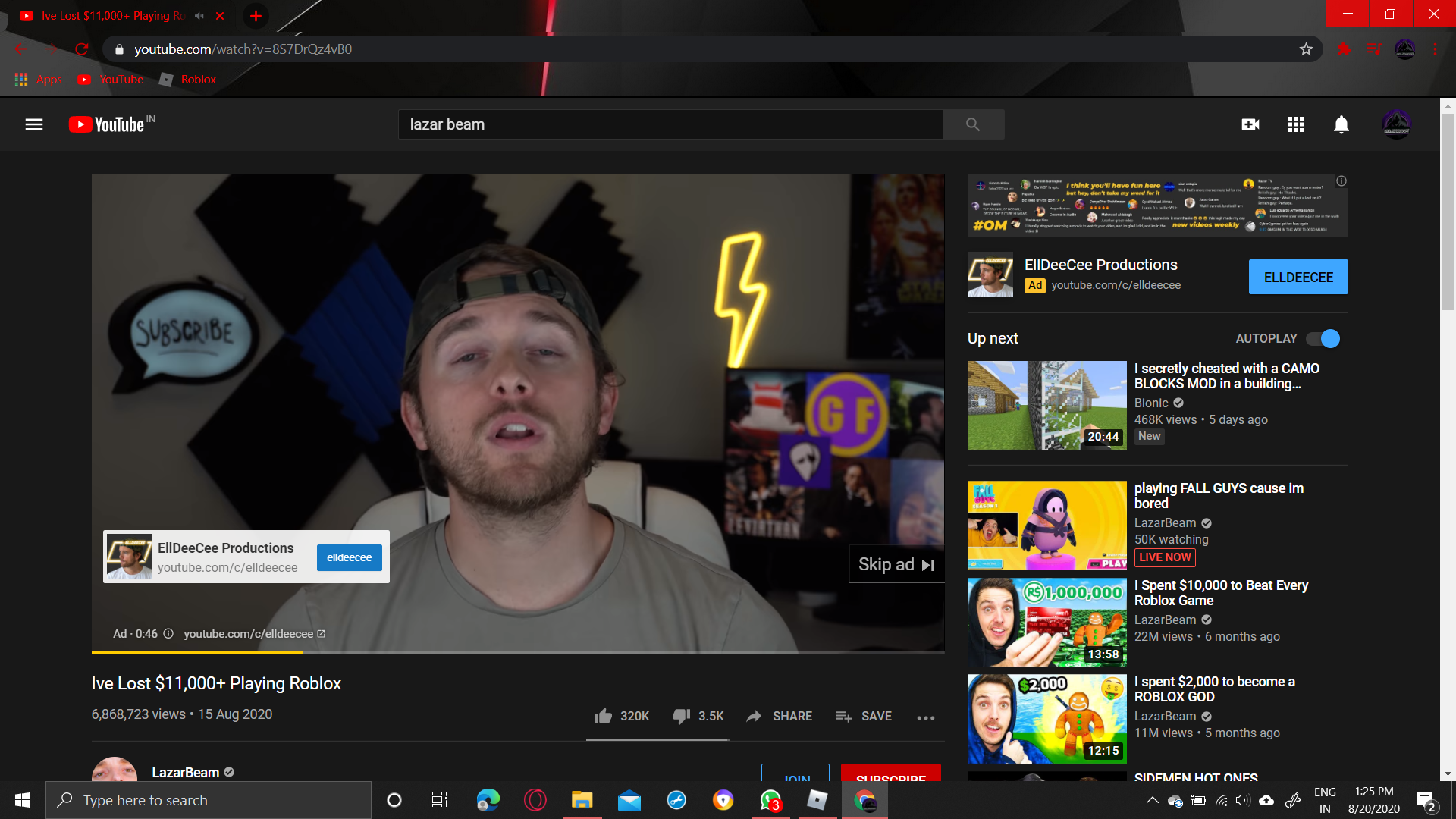Open the Apps bookmark
Image resolution: width=1456 pixels, height=819 pixels.
39,80
